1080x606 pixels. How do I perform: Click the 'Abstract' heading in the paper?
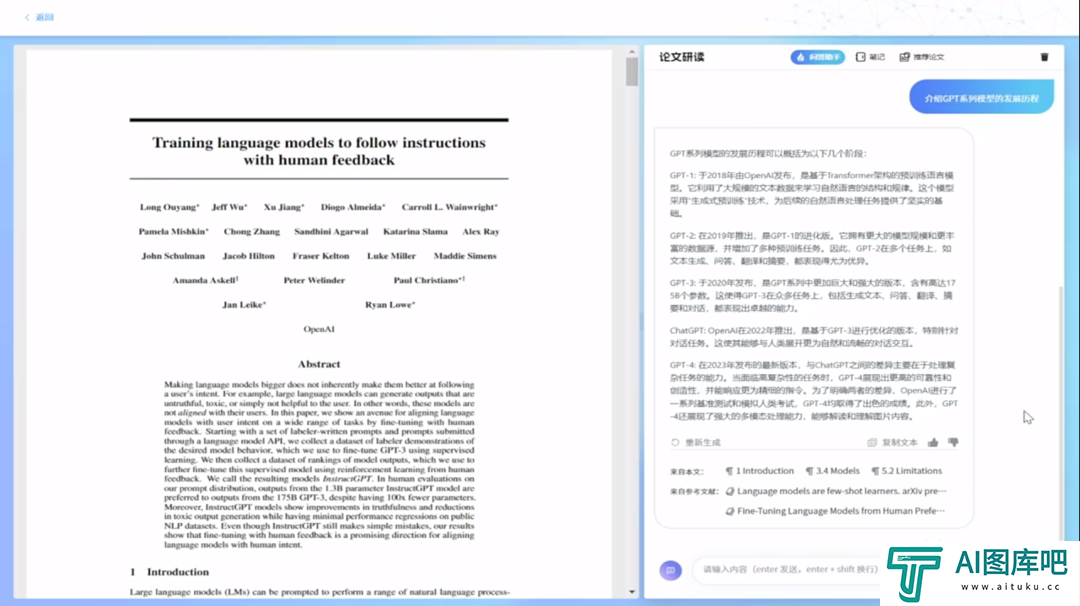[319, 364]
